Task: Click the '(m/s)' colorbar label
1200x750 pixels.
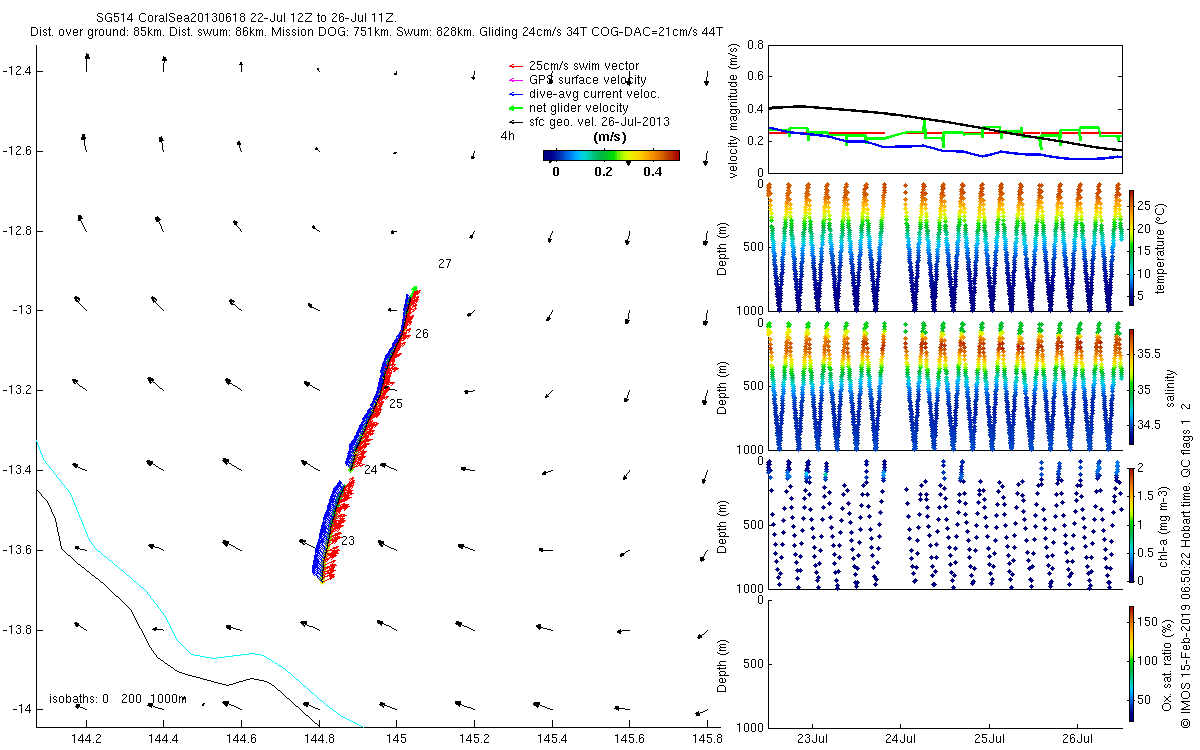Action: [610, 136]
